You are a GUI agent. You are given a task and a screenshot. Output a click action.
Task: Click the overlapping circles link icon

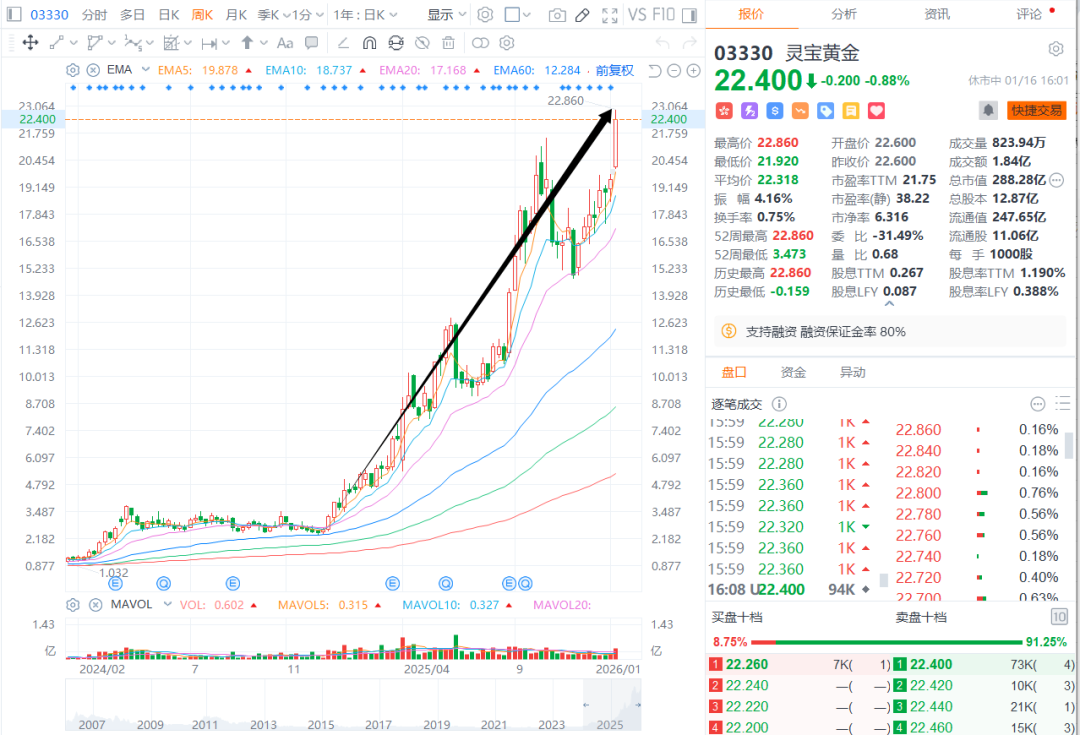[x=480, y=43]
